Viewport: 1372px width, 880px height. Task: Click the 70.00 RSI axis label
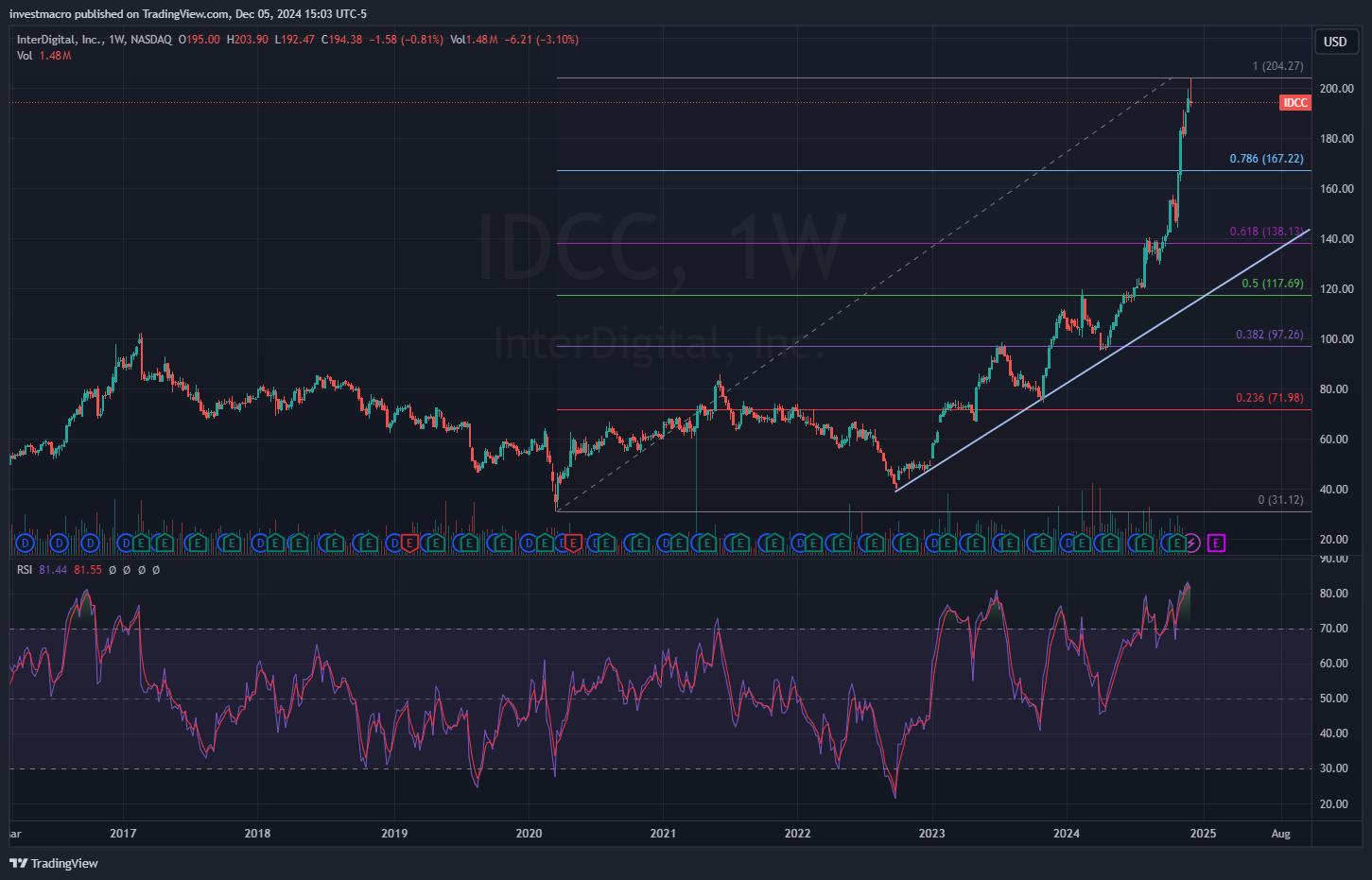pos(1334,629)
